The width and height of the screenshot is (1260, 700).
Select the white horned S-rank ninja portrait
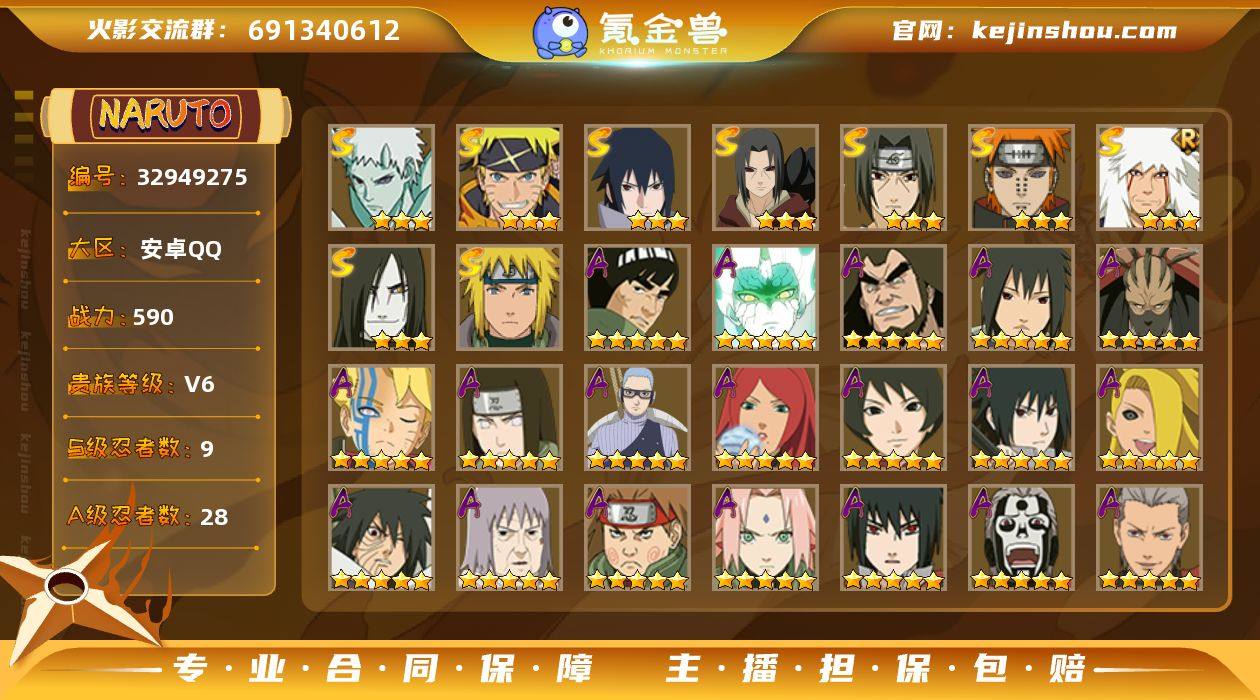[381, 177]
